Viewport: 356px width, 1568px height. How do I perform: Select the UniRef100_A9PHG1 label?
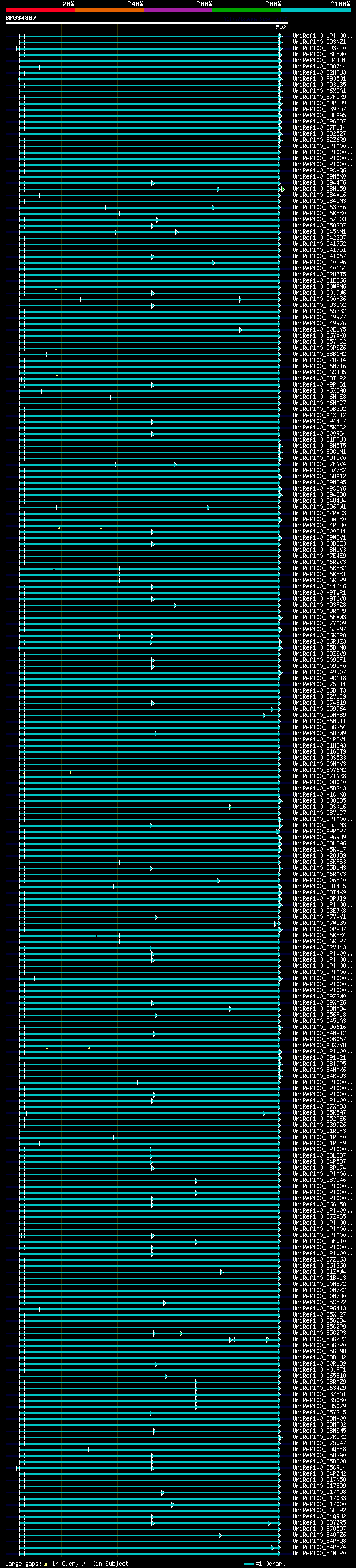point(319,385)
